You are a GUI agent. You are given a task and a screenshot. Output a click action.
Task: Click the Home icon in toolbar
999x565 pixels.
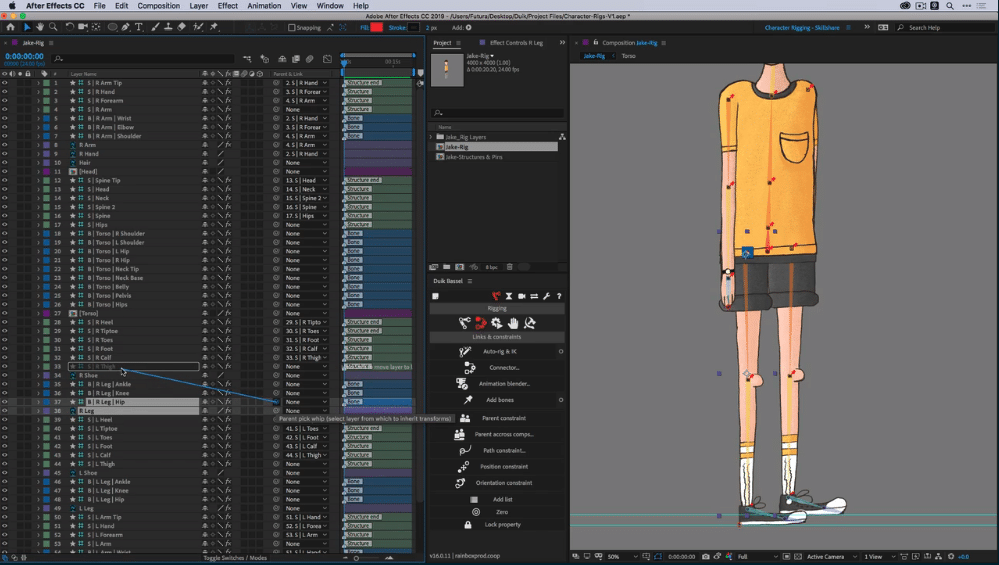tap(11, 27)
